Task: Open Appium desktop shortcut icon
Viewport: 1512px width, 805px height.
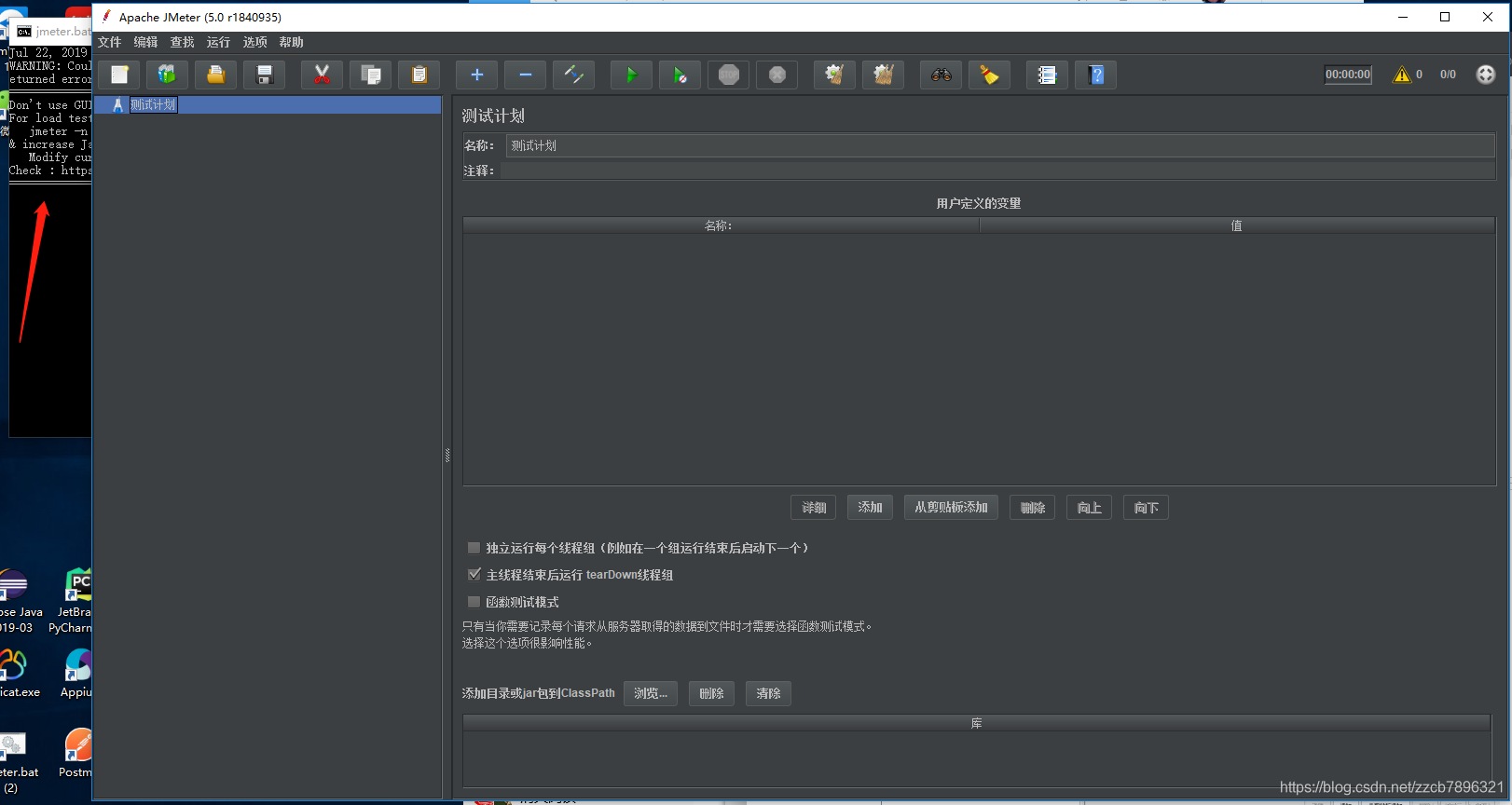Action: click(76, 673)
